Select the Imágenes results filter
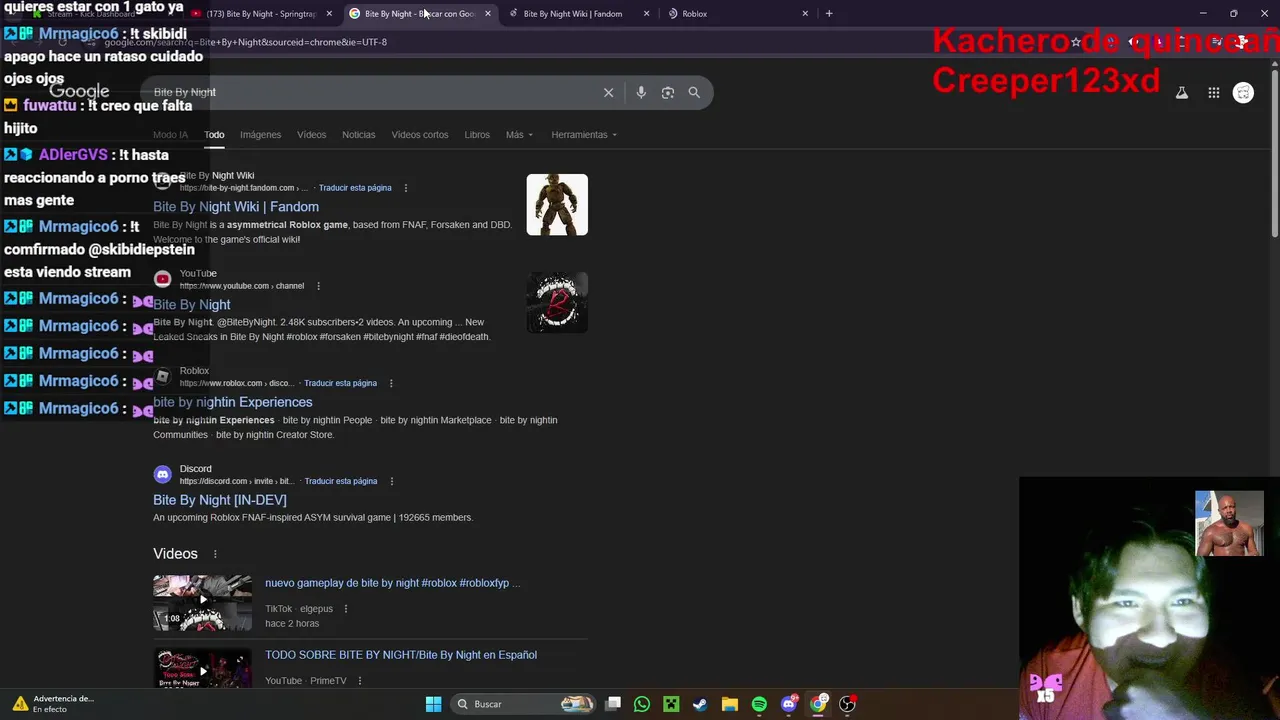The width and height of the screenshot is (1280, 720). (260, 135)
